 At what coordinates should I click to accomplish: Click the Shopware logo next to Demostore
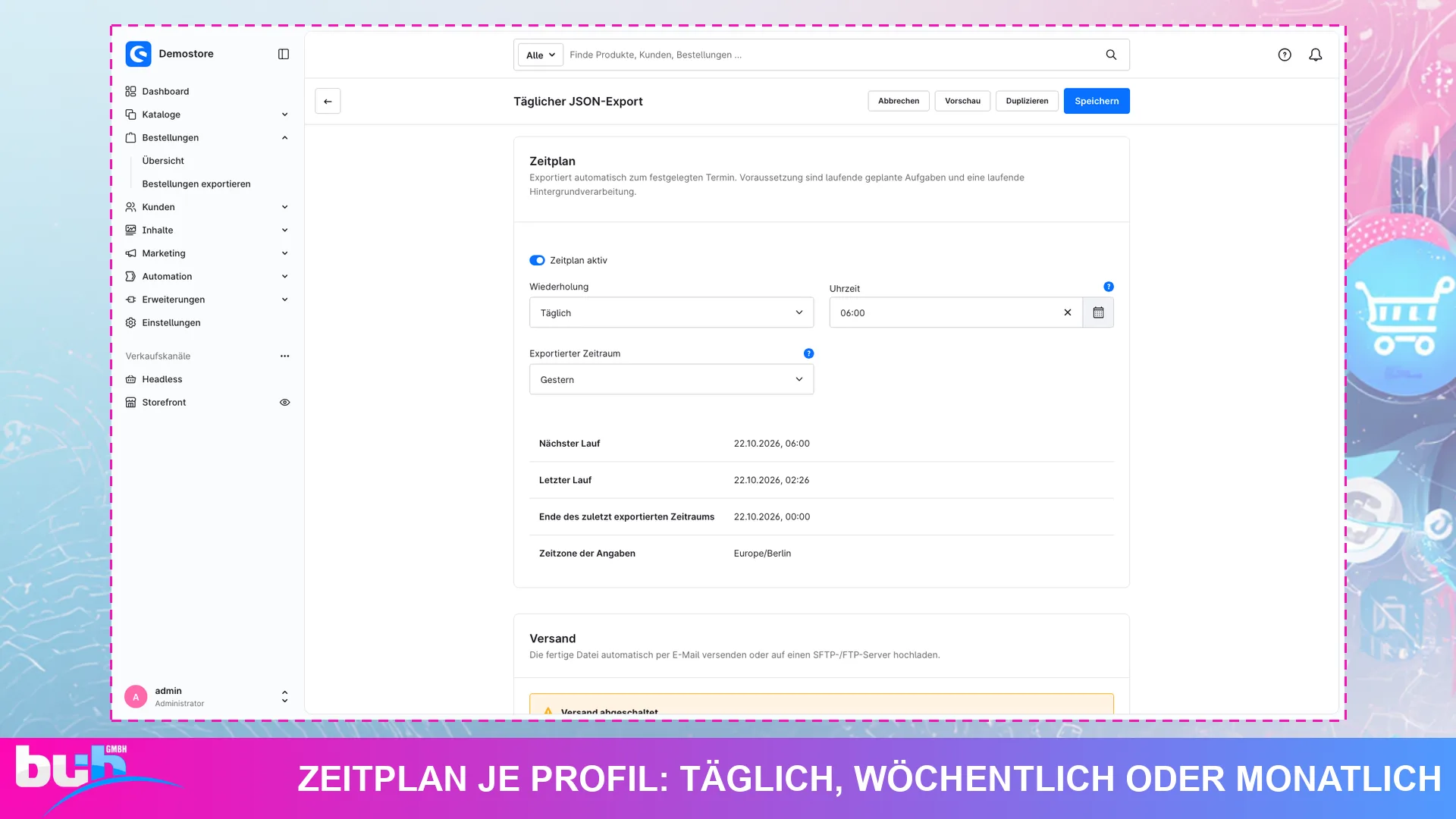(x=138, y=54)
